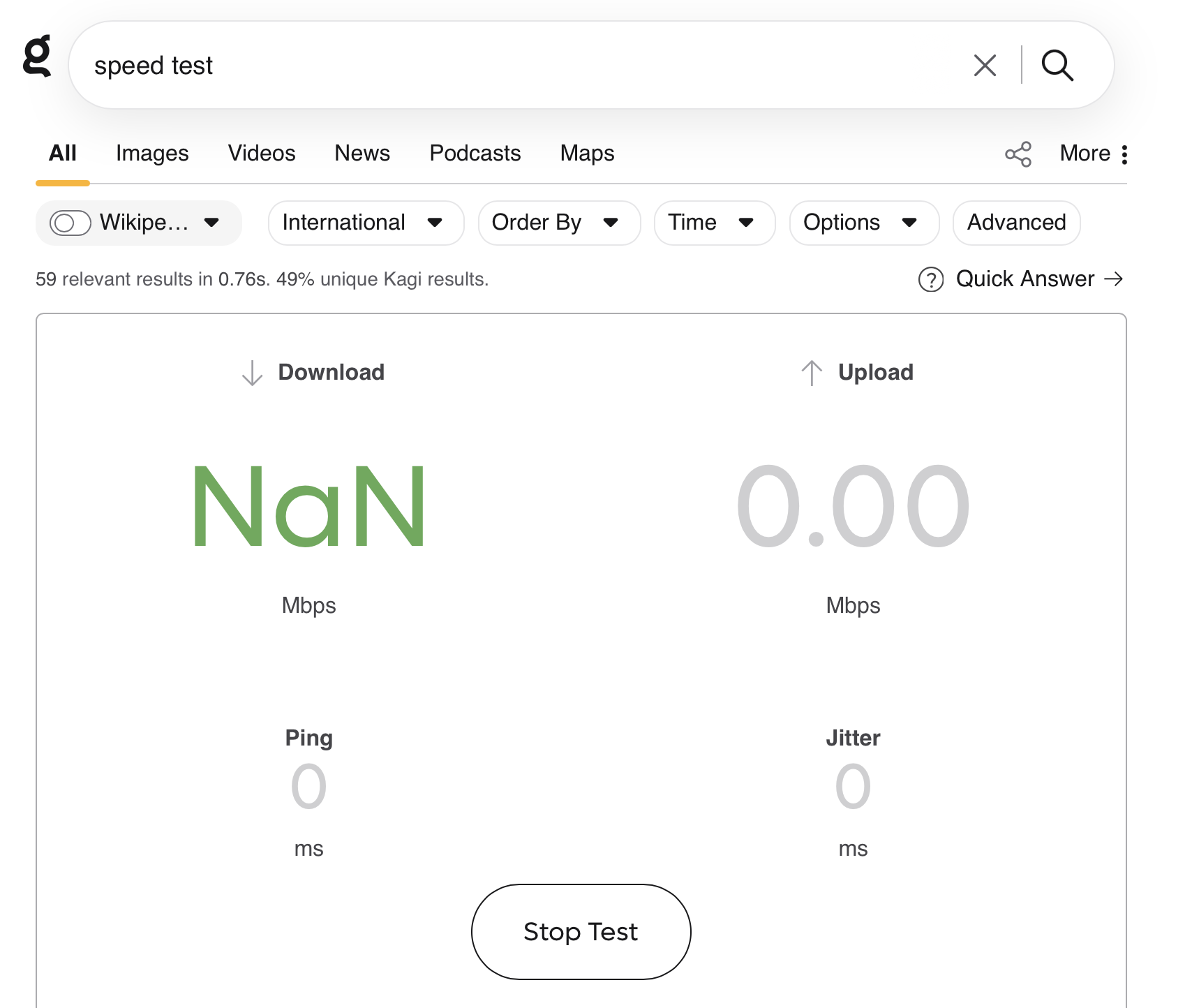Click the Download arrow icon
Viewport: 1192px width, 1008px height.
tap(252, 373)
